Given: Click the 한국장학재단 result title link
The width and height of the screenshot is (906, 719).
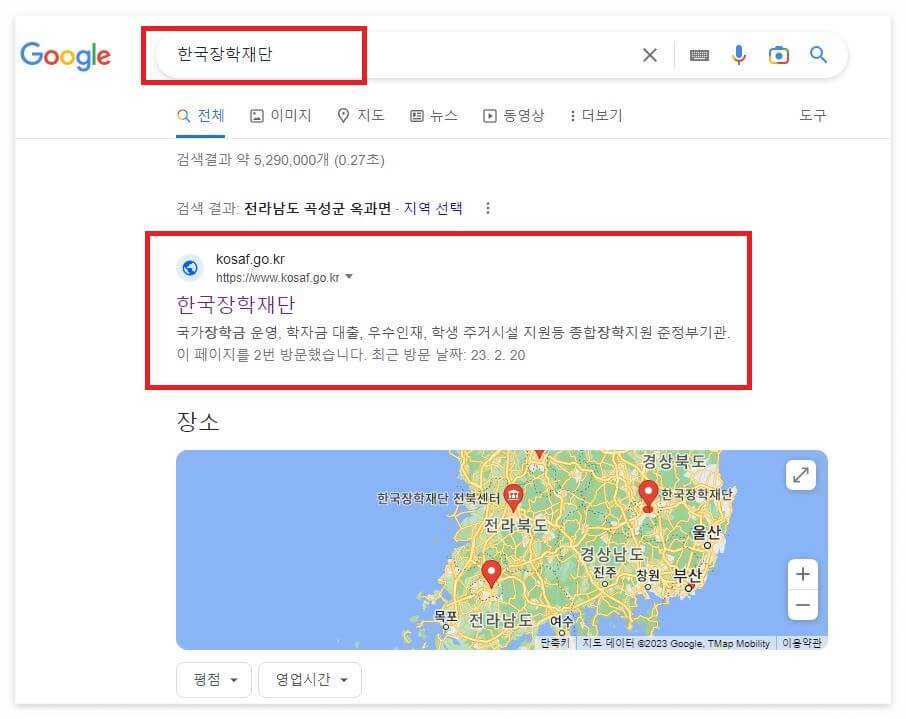Looking at the screenshot, I should click(x=236, y=304).
